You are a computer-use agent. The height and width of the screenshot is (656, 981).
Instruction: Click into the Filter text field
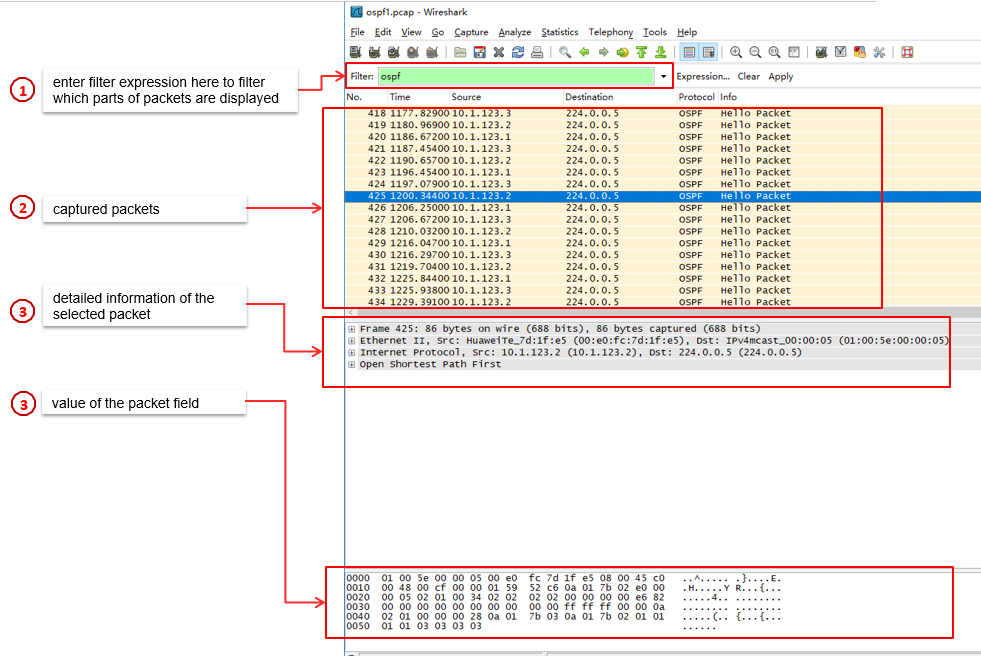516,76
